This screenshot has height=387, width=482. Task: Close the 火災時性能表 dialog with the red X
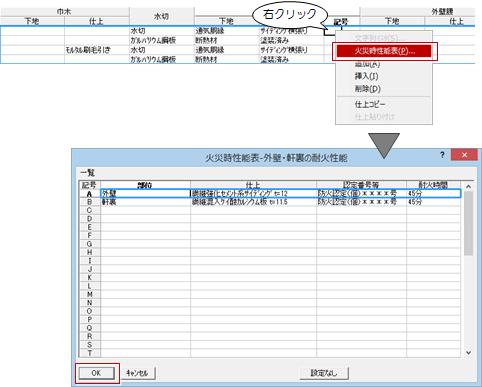[x=464, y=155]
